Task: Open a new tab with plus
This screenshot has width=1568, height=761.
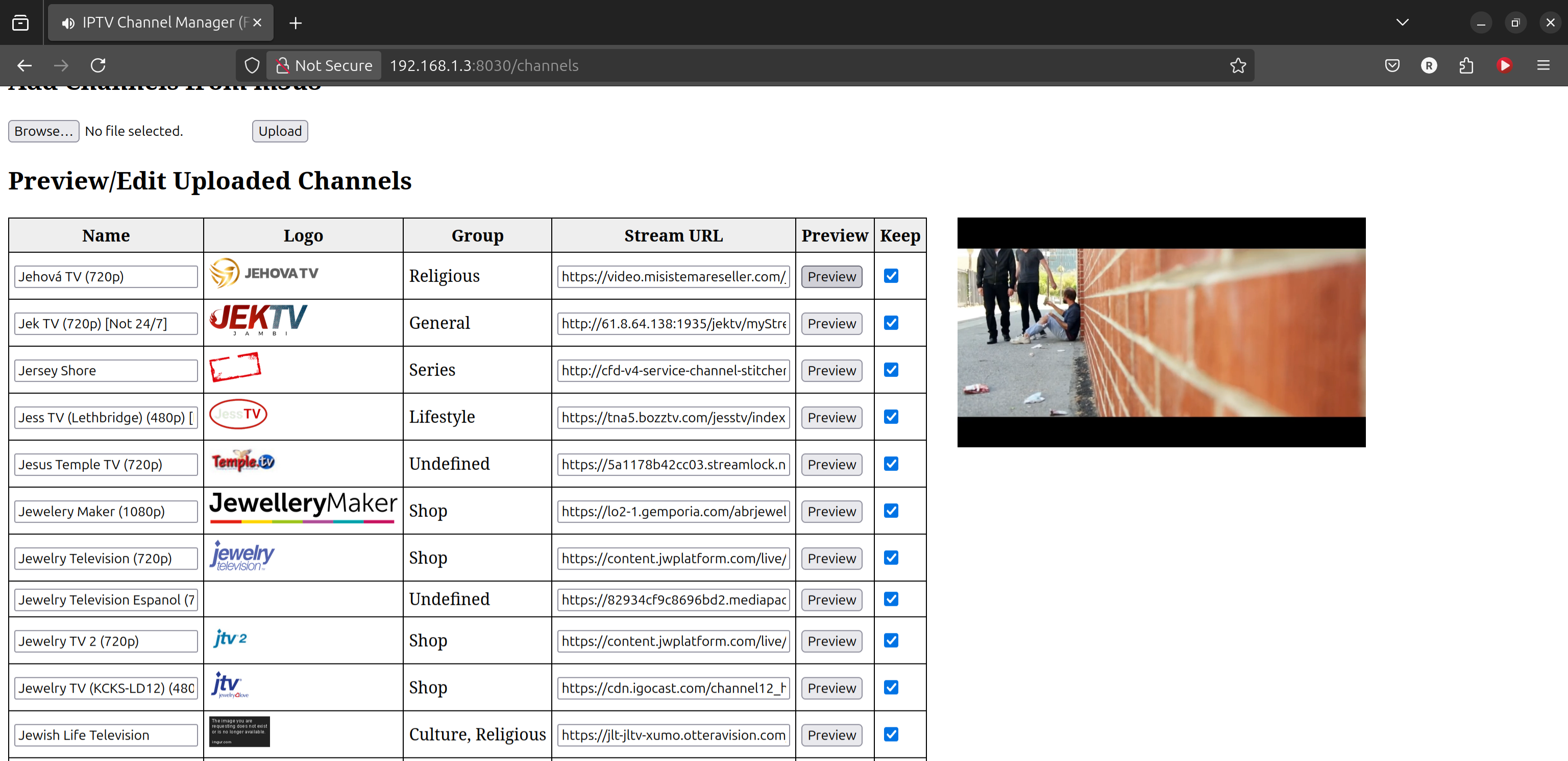Action: click(x=295, y=23)
